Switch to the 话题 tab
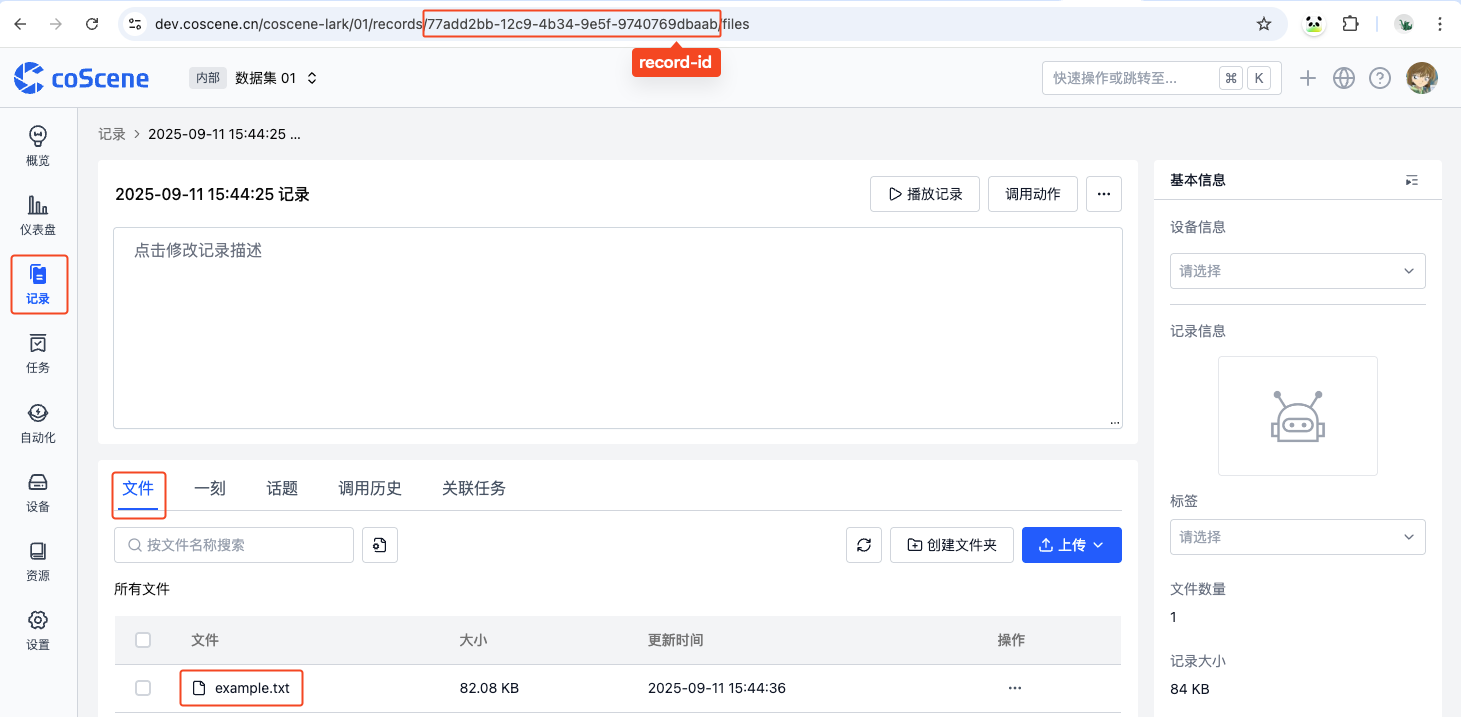The image size is (1461, 717). pos(282,488)
